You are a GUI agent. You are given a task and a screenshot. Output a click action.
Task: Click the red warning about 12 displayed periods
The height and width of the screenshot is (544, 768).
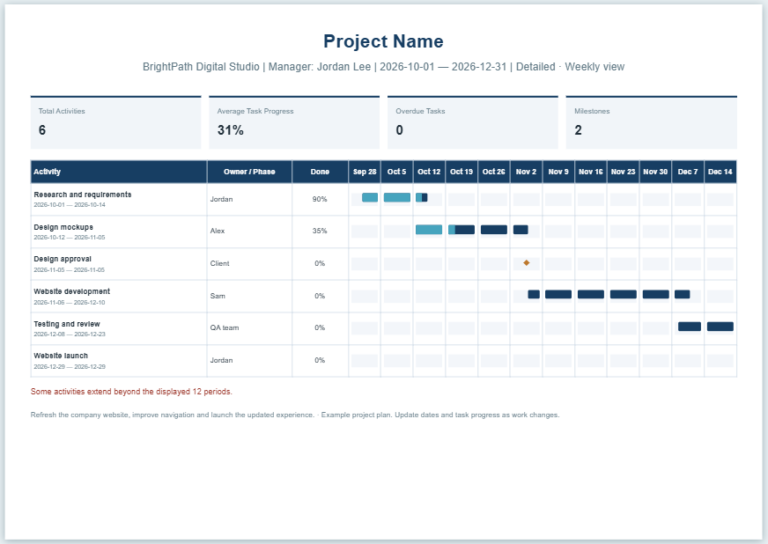click(x=131, y=392)
